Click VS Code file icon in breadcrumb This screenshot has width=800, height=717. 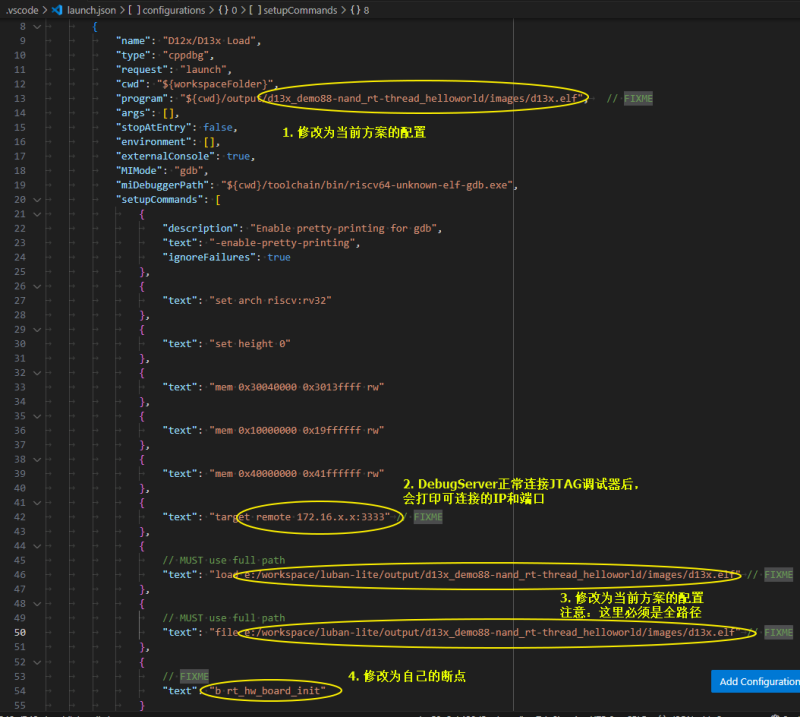[57, 10]
